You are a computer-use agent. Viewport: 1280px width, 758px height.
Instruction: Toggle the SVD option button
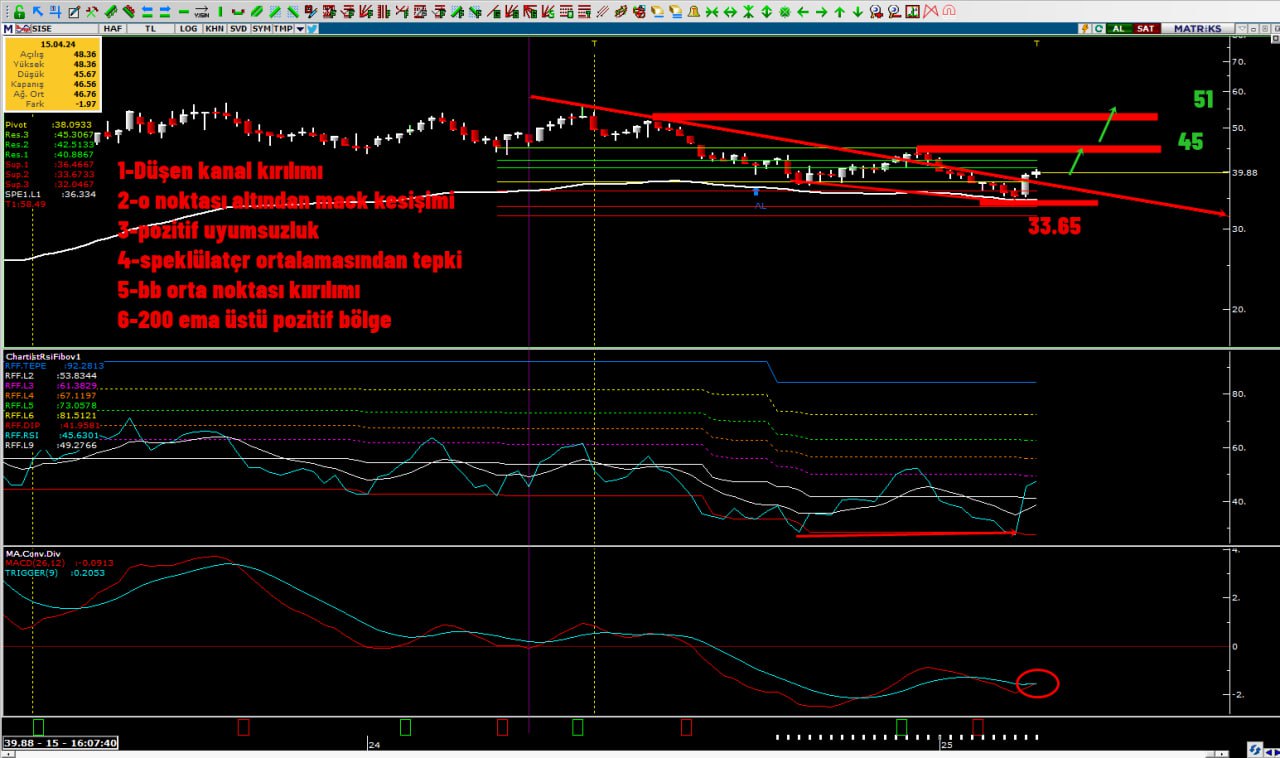tap(238, 29)
